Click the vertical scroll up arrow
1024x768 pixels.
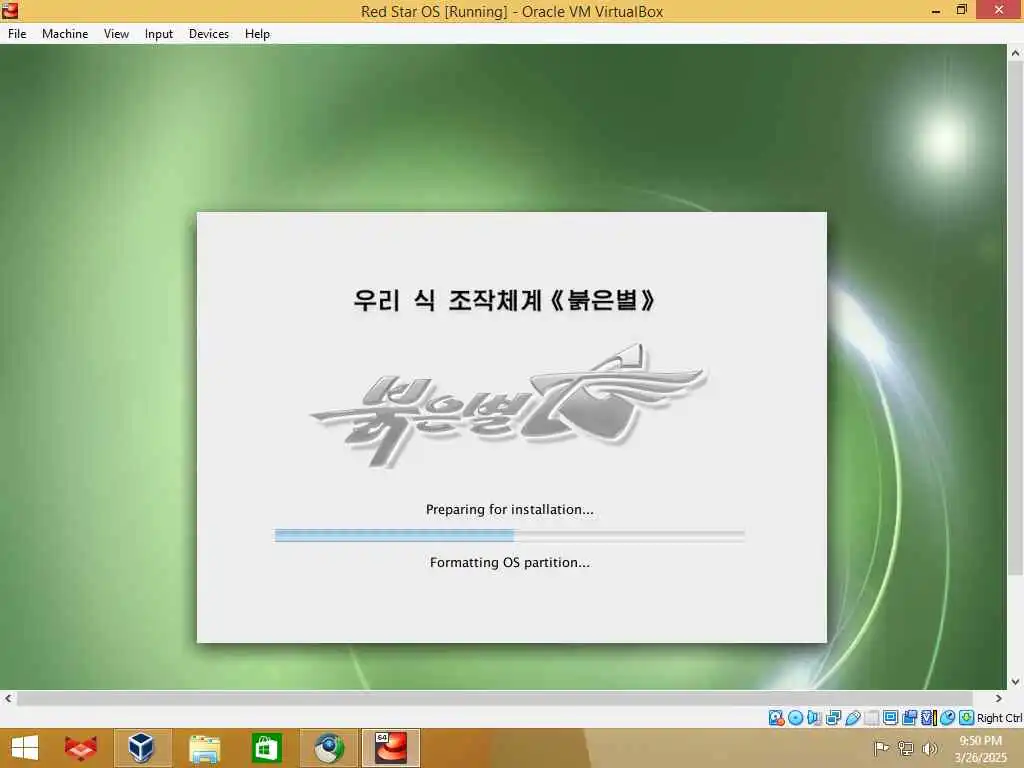(x=1015, y=53)
